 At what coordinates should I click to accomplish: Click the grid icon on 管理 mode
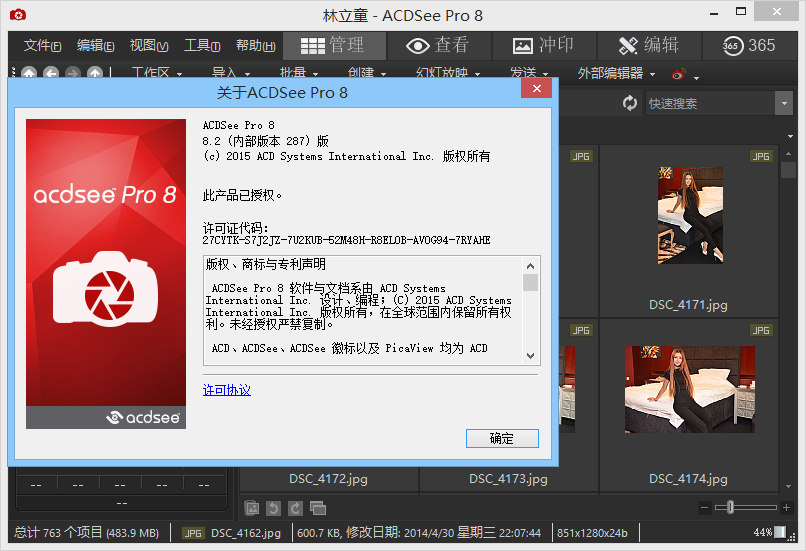(x=313, y=46)
